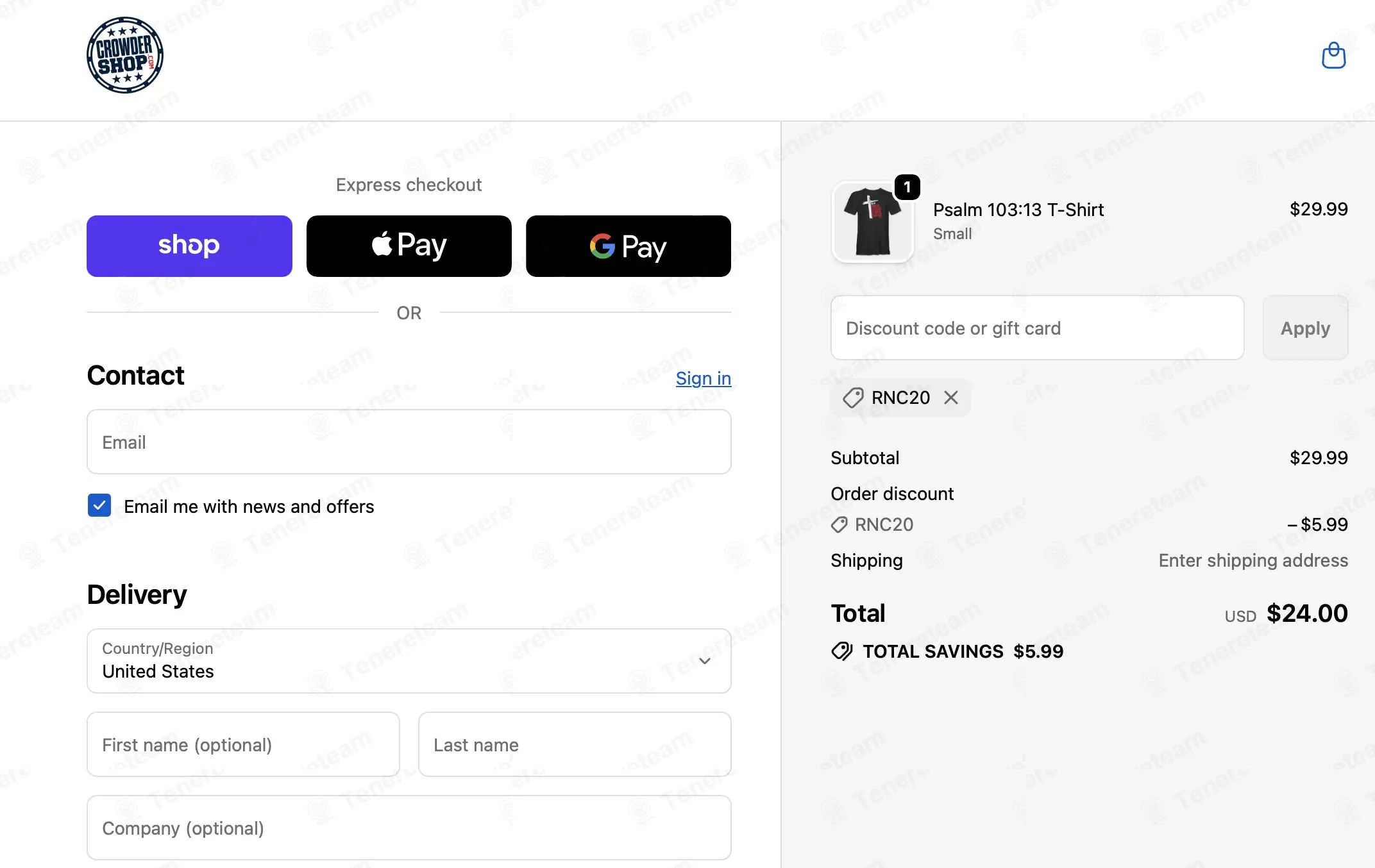Focus the Discount code or gift card field
1375x868 pixels.
click(1037, 328)
